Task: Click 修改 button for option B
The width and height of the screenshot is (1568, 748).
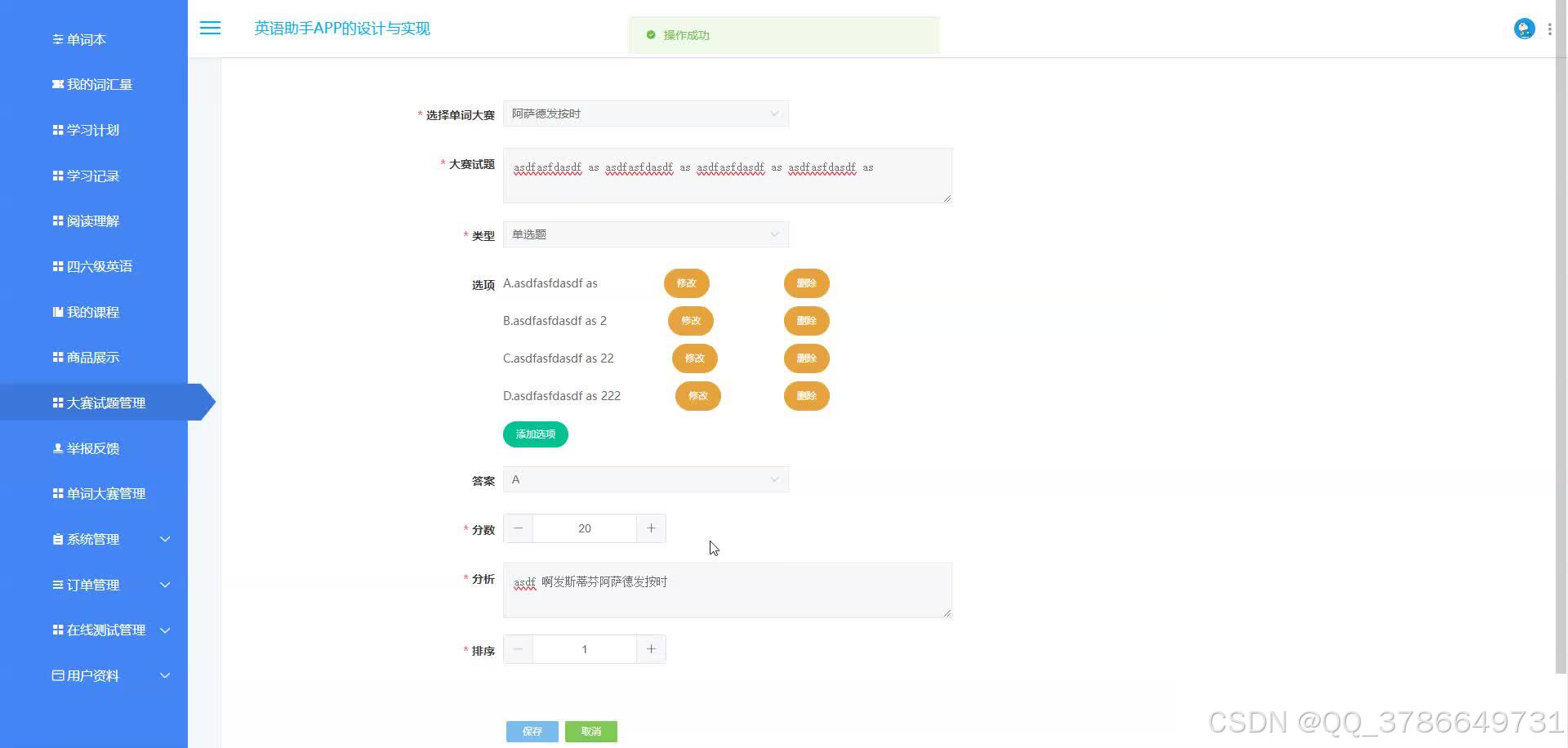Action: pyautogui.click(x=691, y=321)
